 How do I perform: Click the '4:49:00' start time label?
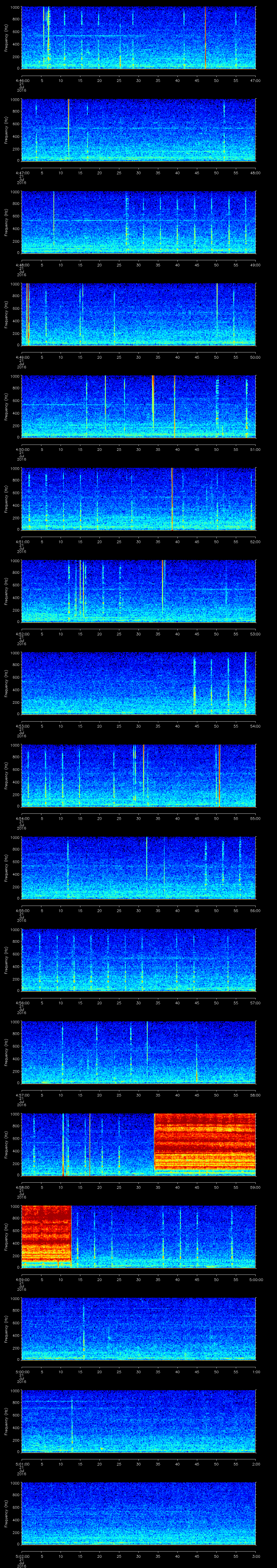tap(22, 357)
